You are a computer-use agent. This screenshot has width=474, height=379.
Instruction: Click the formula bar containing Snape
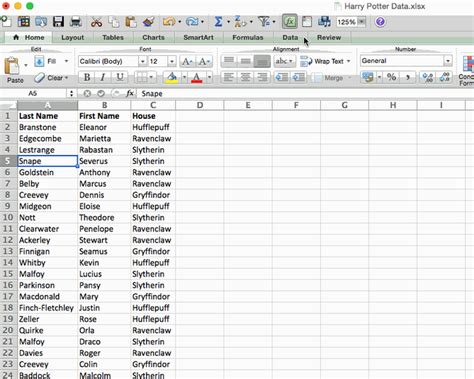[x=305, y=94]
